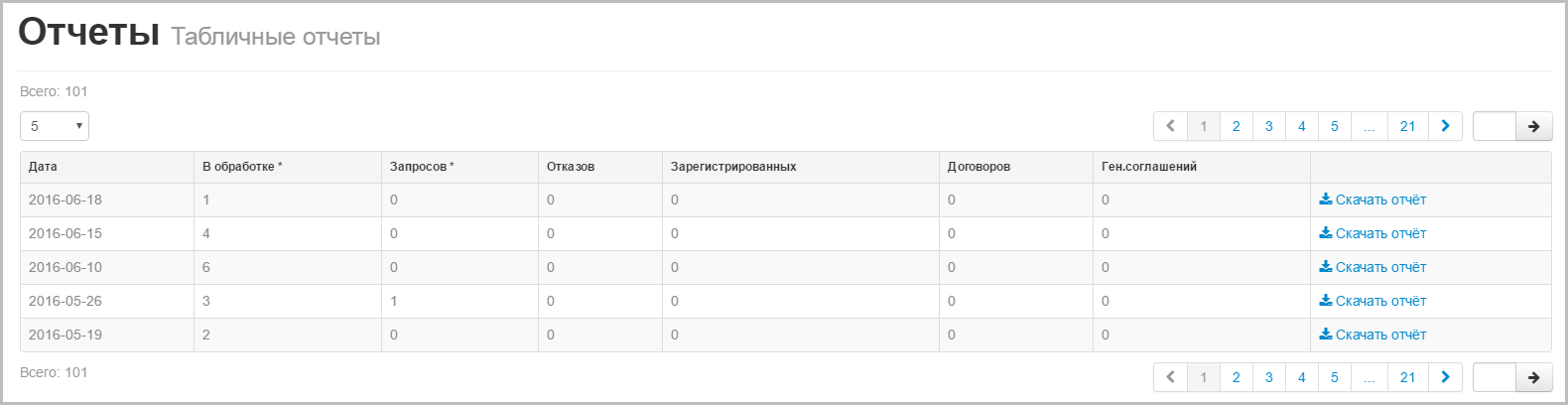
Task: Select page 3 in bottom pagination
Action: coord(1268,377)
